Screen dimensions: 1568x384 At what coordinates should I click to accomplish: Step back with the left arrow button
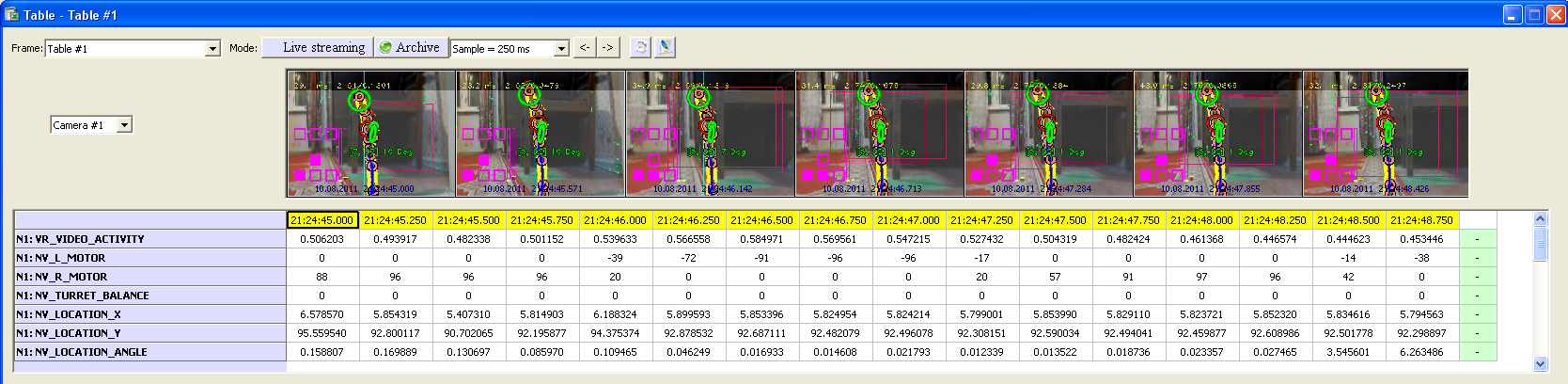pos(585,47)
